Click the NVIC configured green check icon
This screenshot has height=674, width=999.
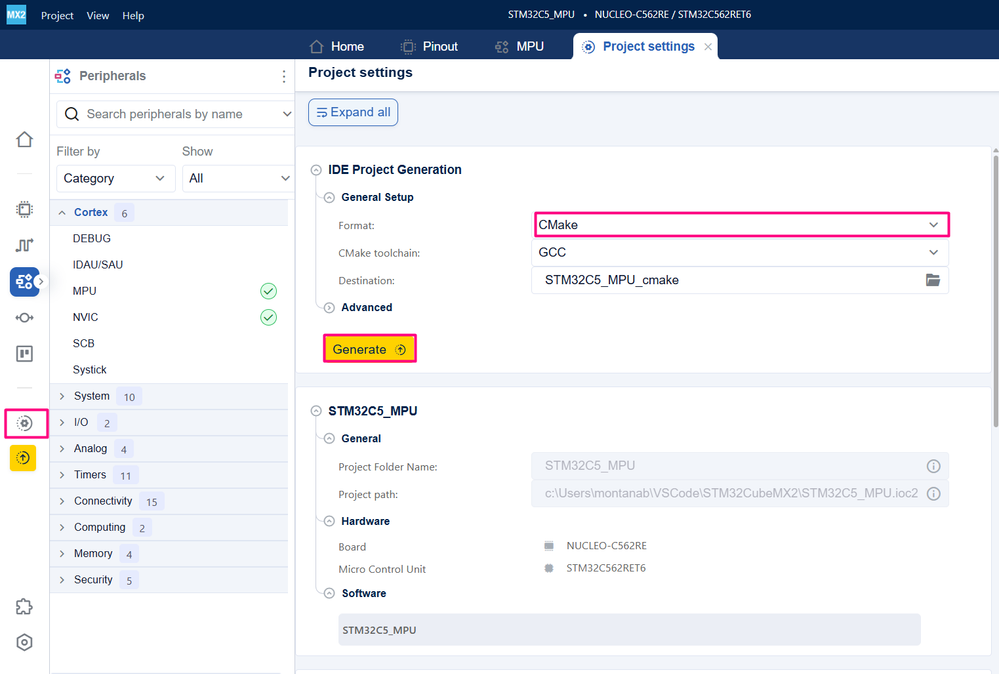coord(268,317)
